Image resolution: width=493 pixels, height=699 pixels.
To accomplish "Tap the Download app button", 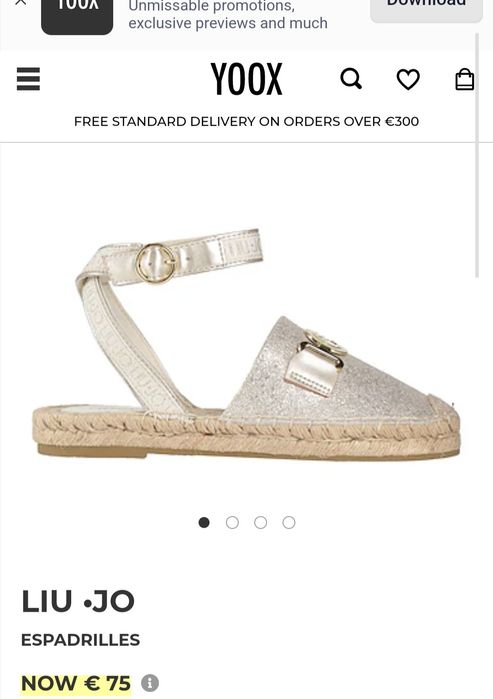I will click(x=426, y=11).
